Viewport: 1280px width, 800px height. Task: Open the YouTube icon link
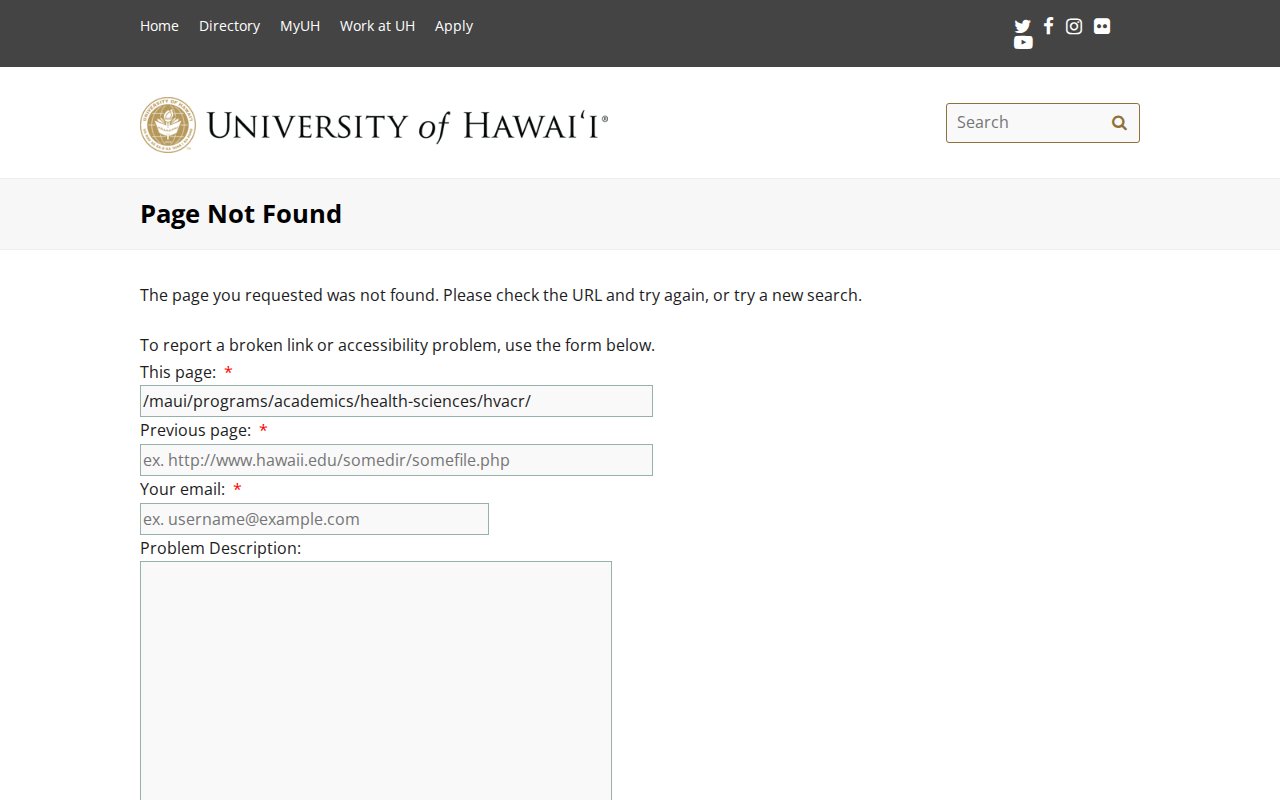pos(1023,43)
